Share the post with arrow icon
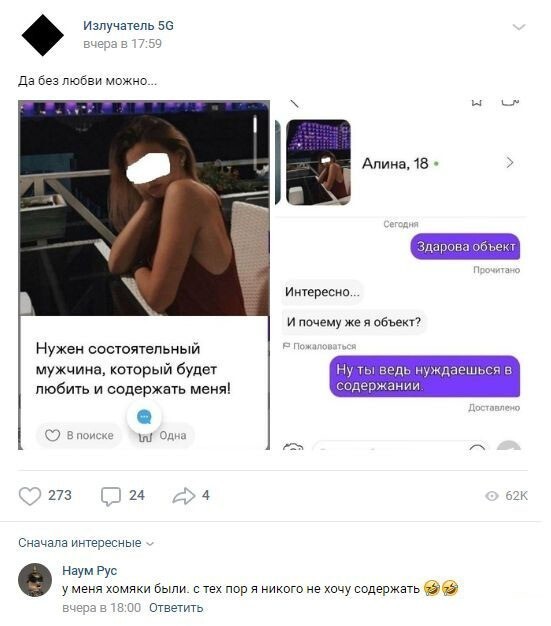Screen dimensions: 551x626 [184, 496]
